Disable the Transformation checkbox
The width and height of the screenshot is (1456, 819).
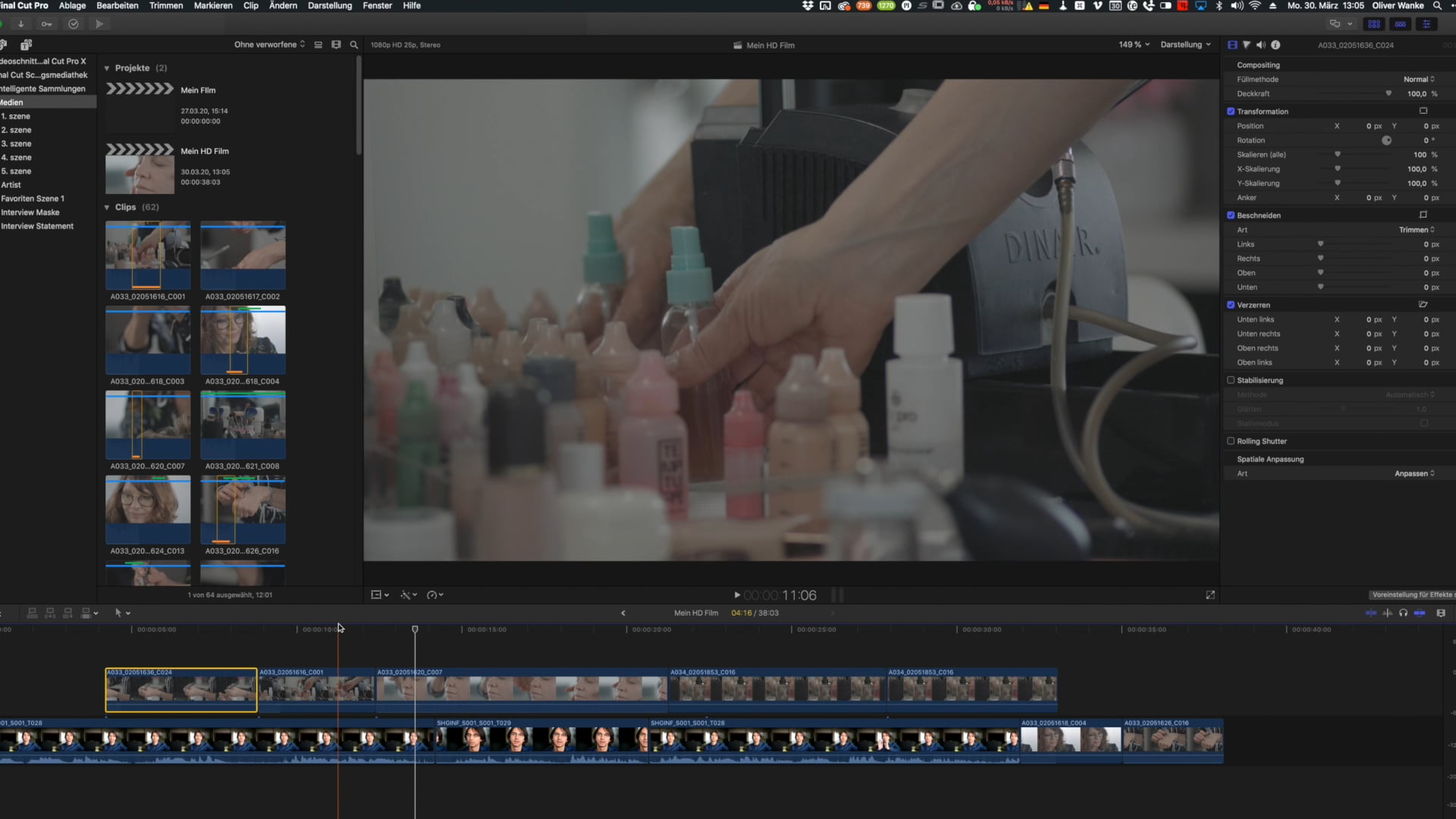click(x=1231, y=111)
